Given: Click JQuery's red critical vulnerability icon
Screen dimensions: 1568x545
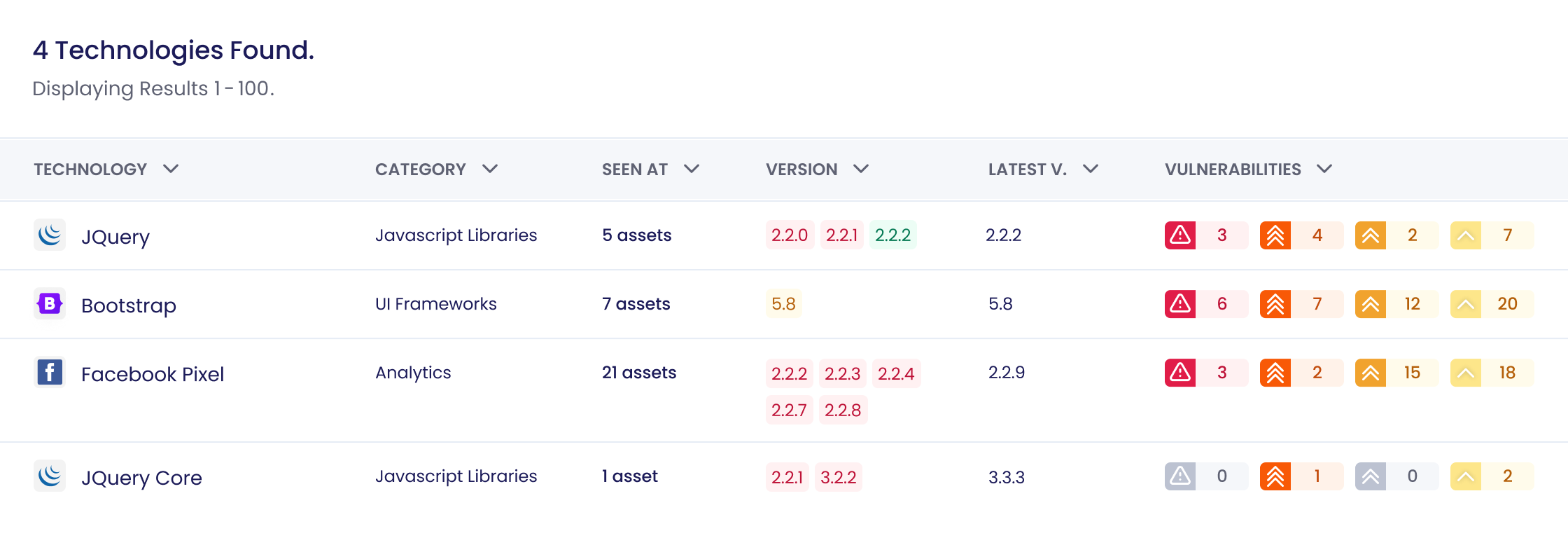Looking at the screenshot, I should click(x=1180, y=235).
